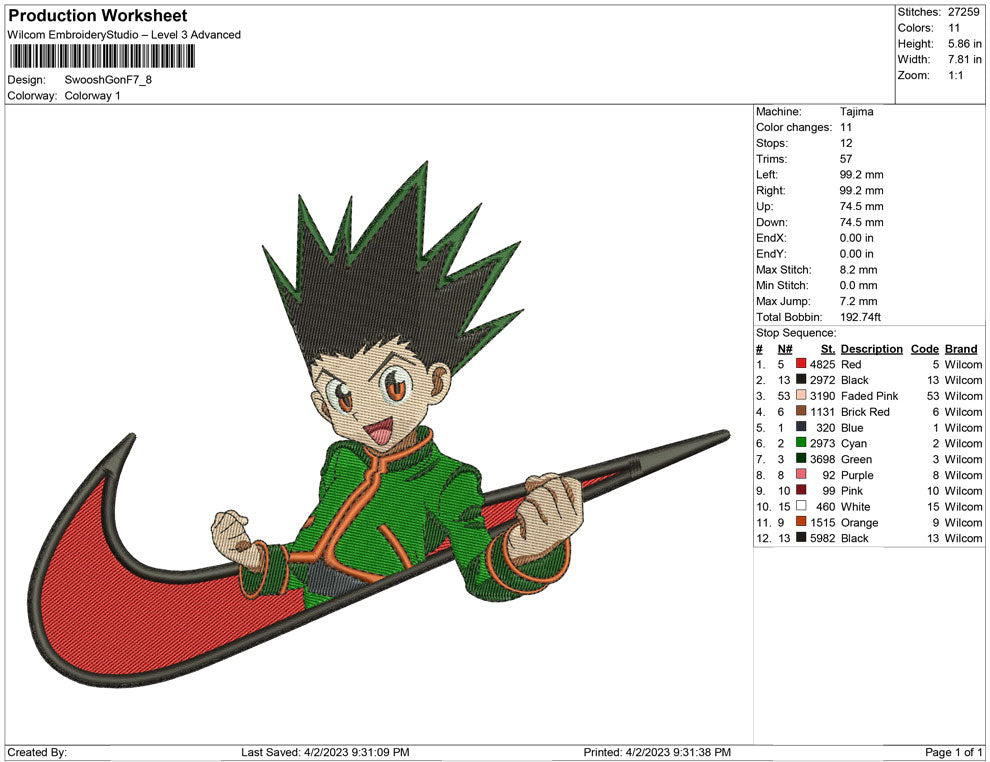Viewport: 990px width, 762px height.
Task: Click the White thread color swatch
Action: tap(801, 506)
